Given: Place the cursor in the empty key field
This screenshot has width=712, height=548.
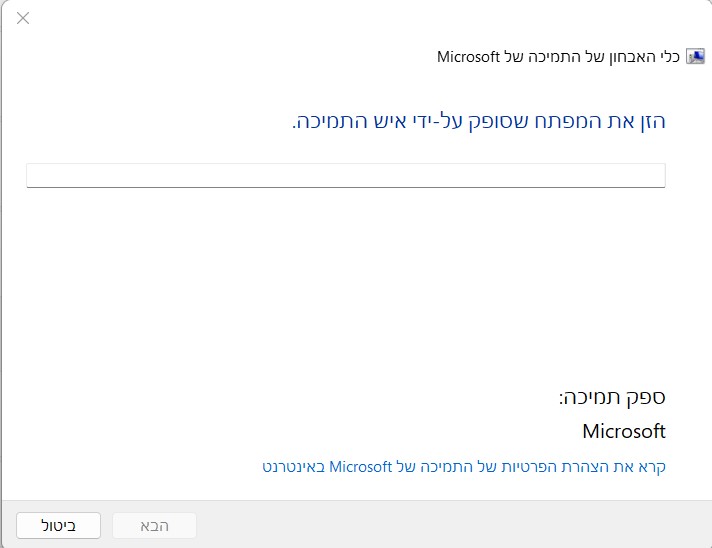Looking at the screenshot, I should click(x=345, y=175).
